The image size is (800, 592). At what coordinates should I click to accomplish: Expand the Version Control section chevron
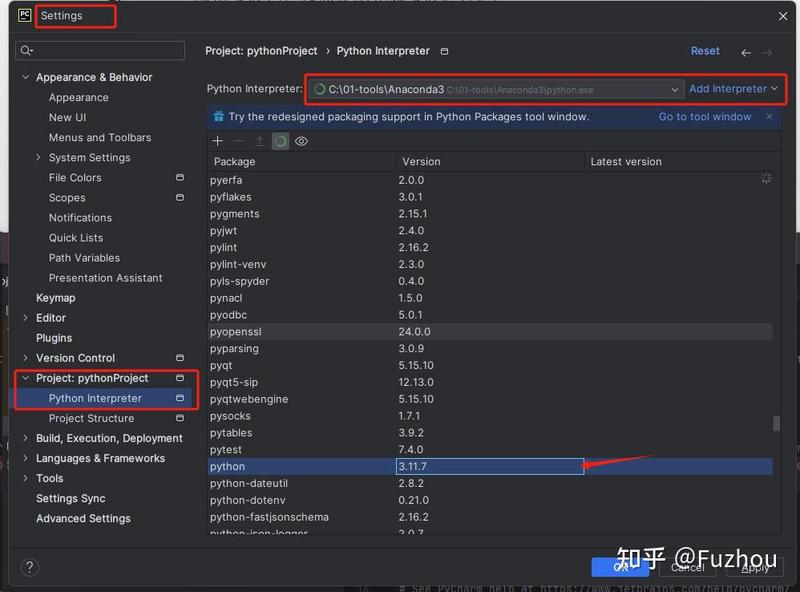[x=25, y=358]
